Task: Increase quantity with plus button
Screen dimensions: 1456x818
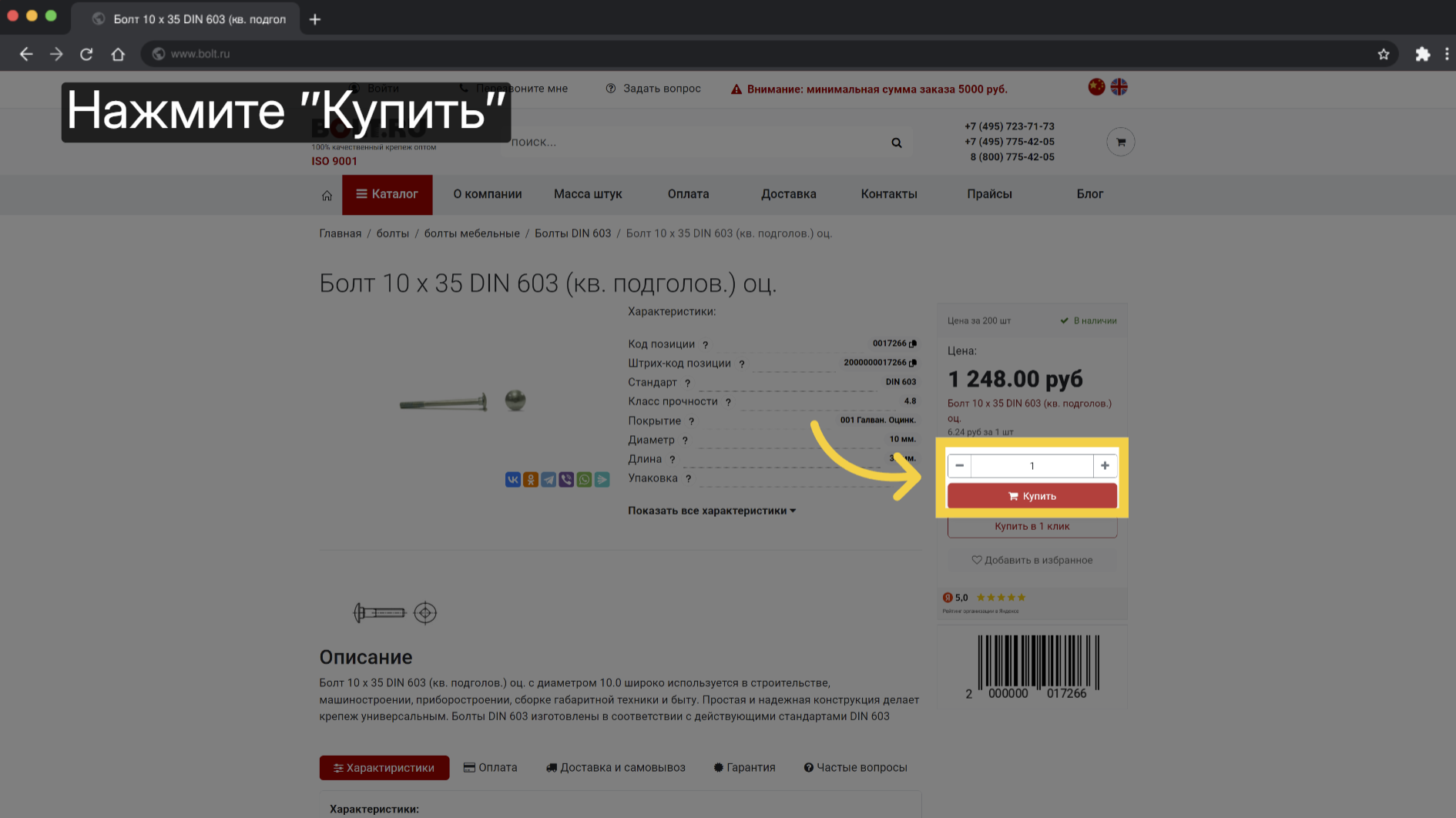Action: [1105, 465]
